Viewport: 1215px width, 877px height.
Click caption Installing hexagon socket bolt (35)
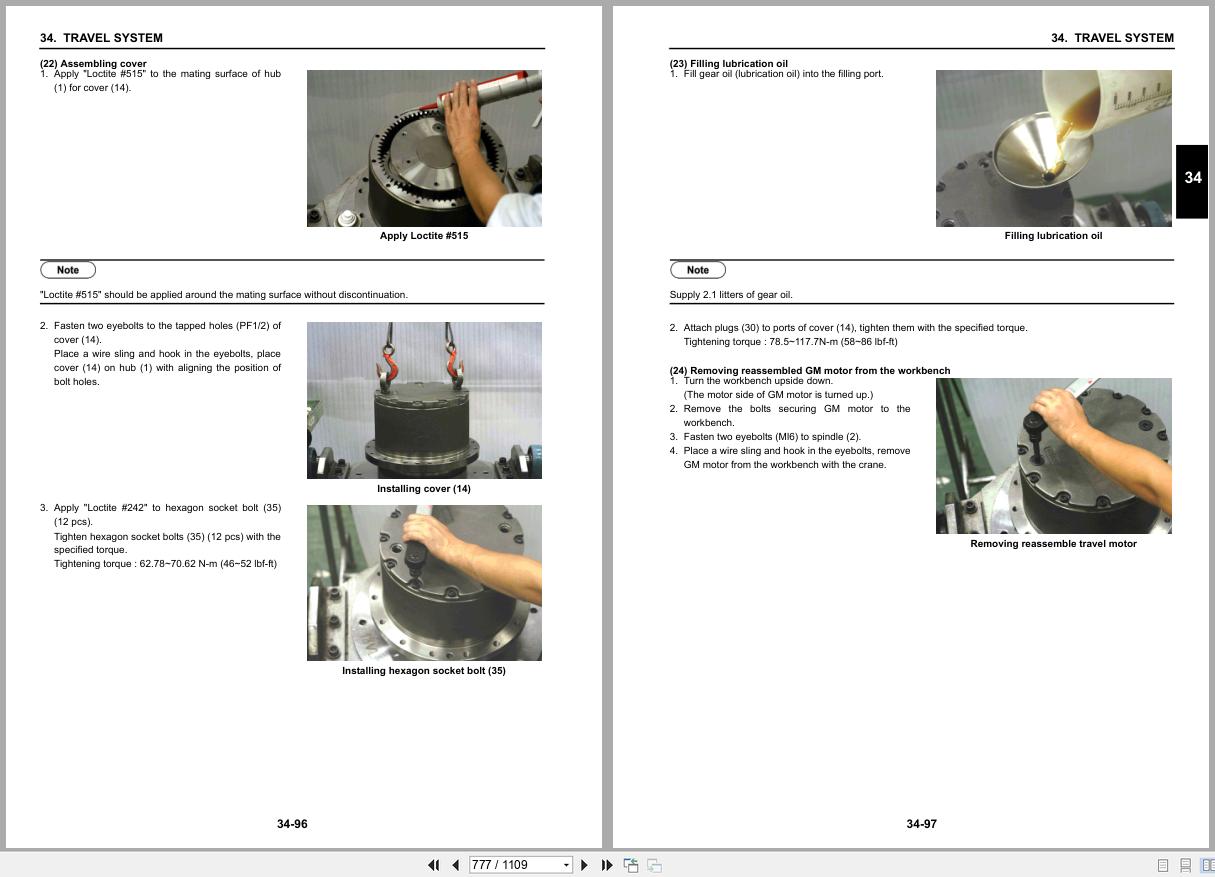(424, 671)
